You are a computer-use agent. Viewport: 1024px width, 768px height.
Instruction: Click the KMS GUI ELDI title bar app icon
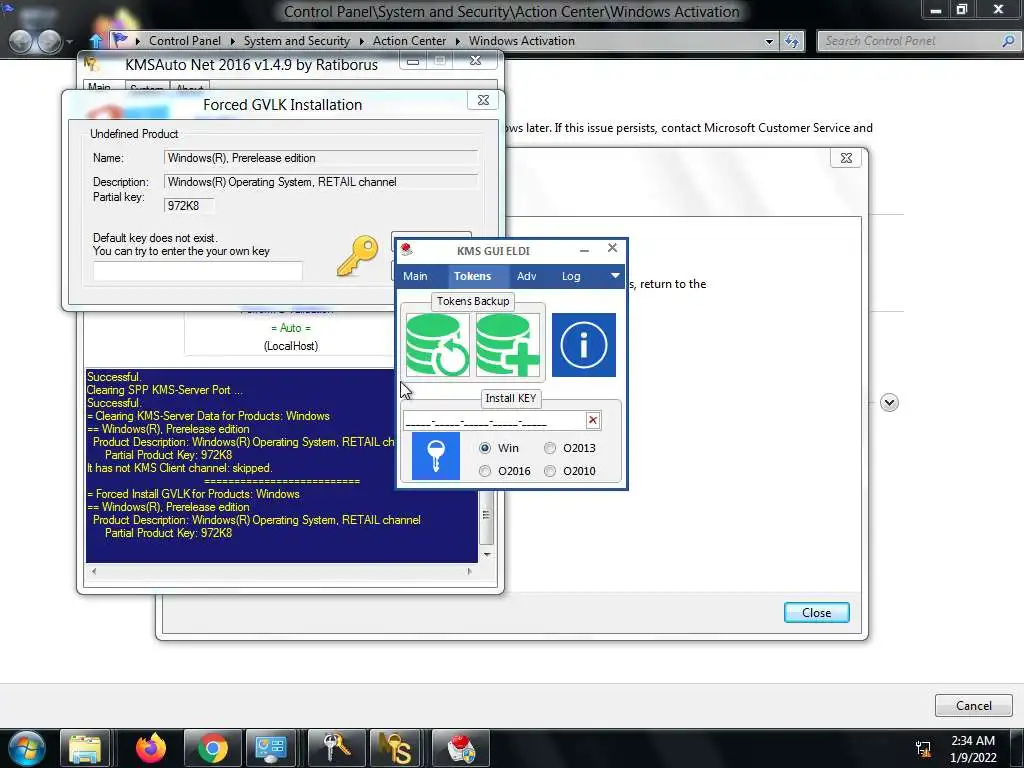[407, 249]
